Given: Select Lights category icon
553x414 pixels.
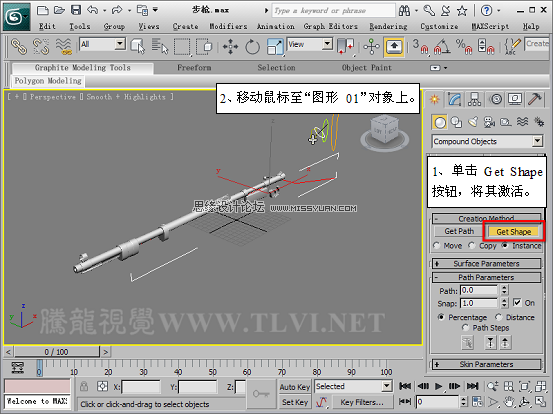Looking at the screenshot, I should [473, 122].
